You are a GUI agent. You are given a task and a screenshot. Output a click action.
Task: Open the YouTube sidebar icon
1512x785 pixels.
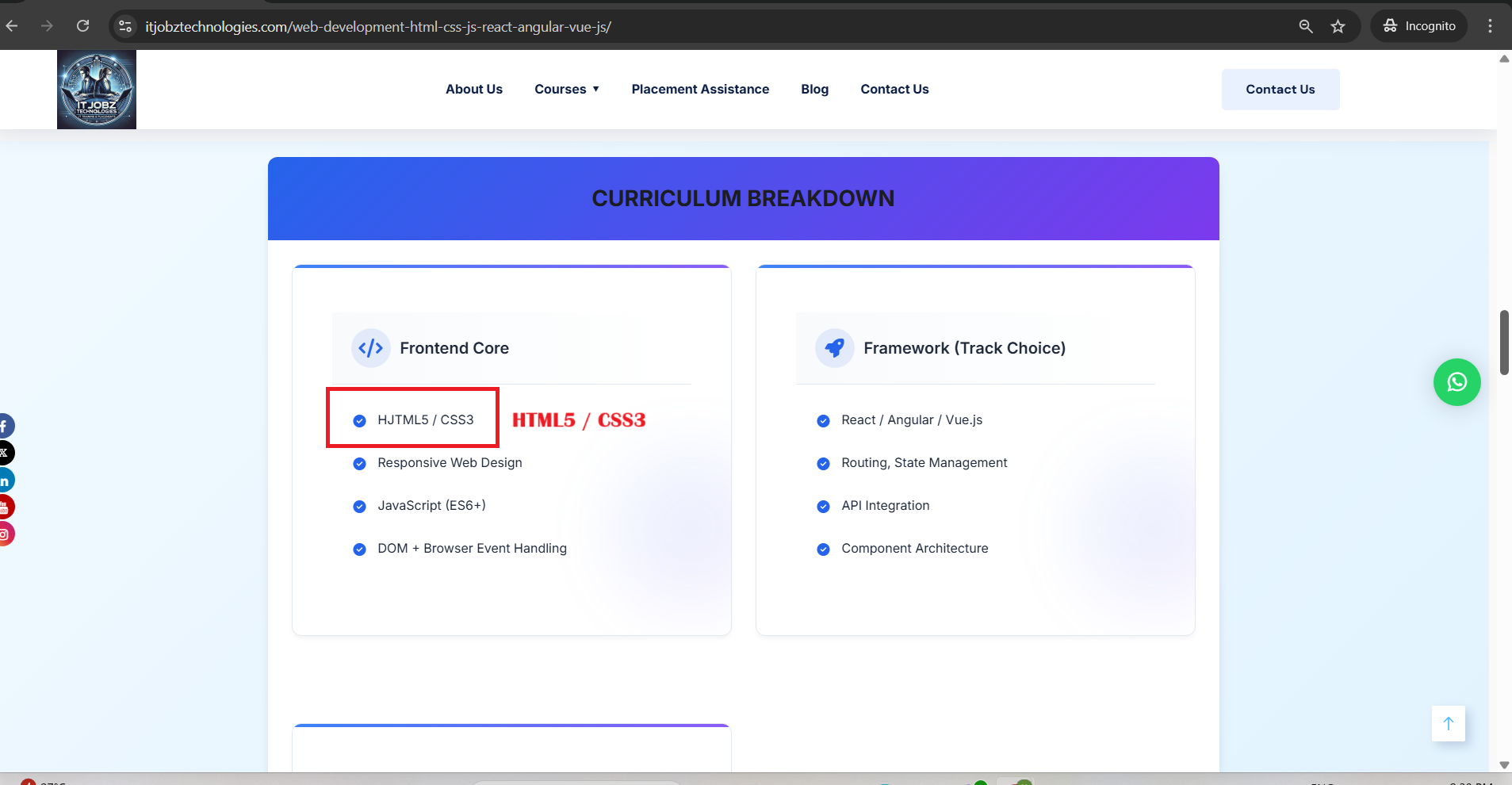click(x=5, y=507)
